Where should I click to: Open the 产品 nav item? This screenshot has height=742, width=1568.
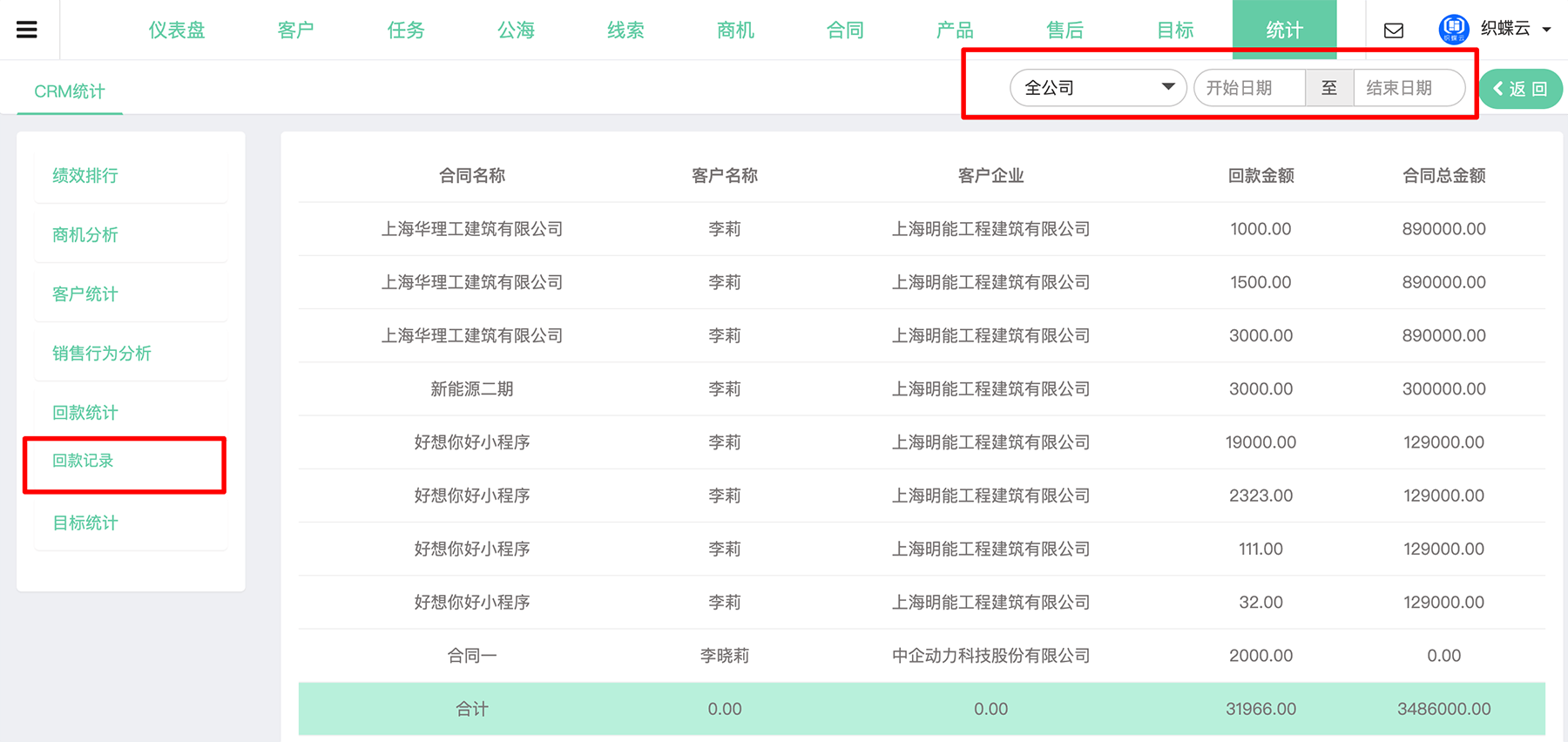coord(955,30)
